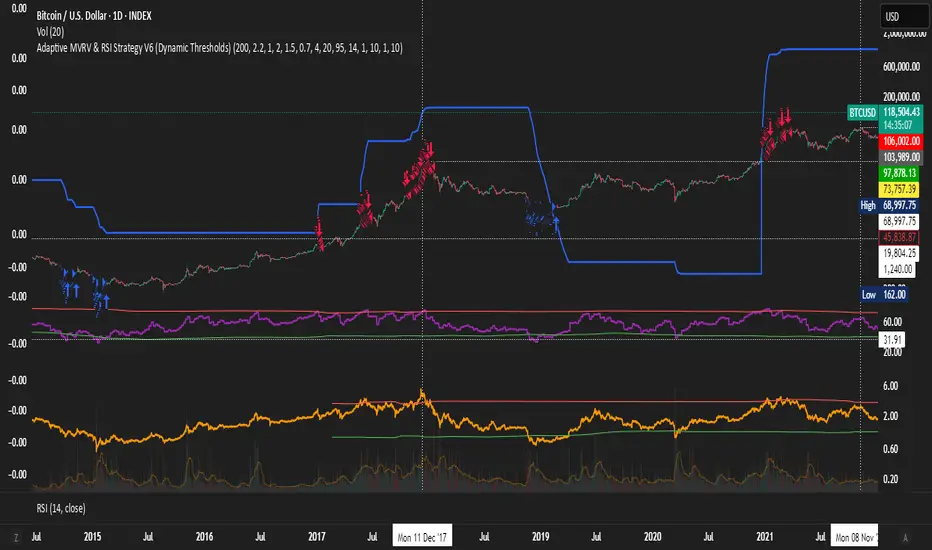Click the 19,804.25 price label
This screenshot has width=932, height=550.
899,253
